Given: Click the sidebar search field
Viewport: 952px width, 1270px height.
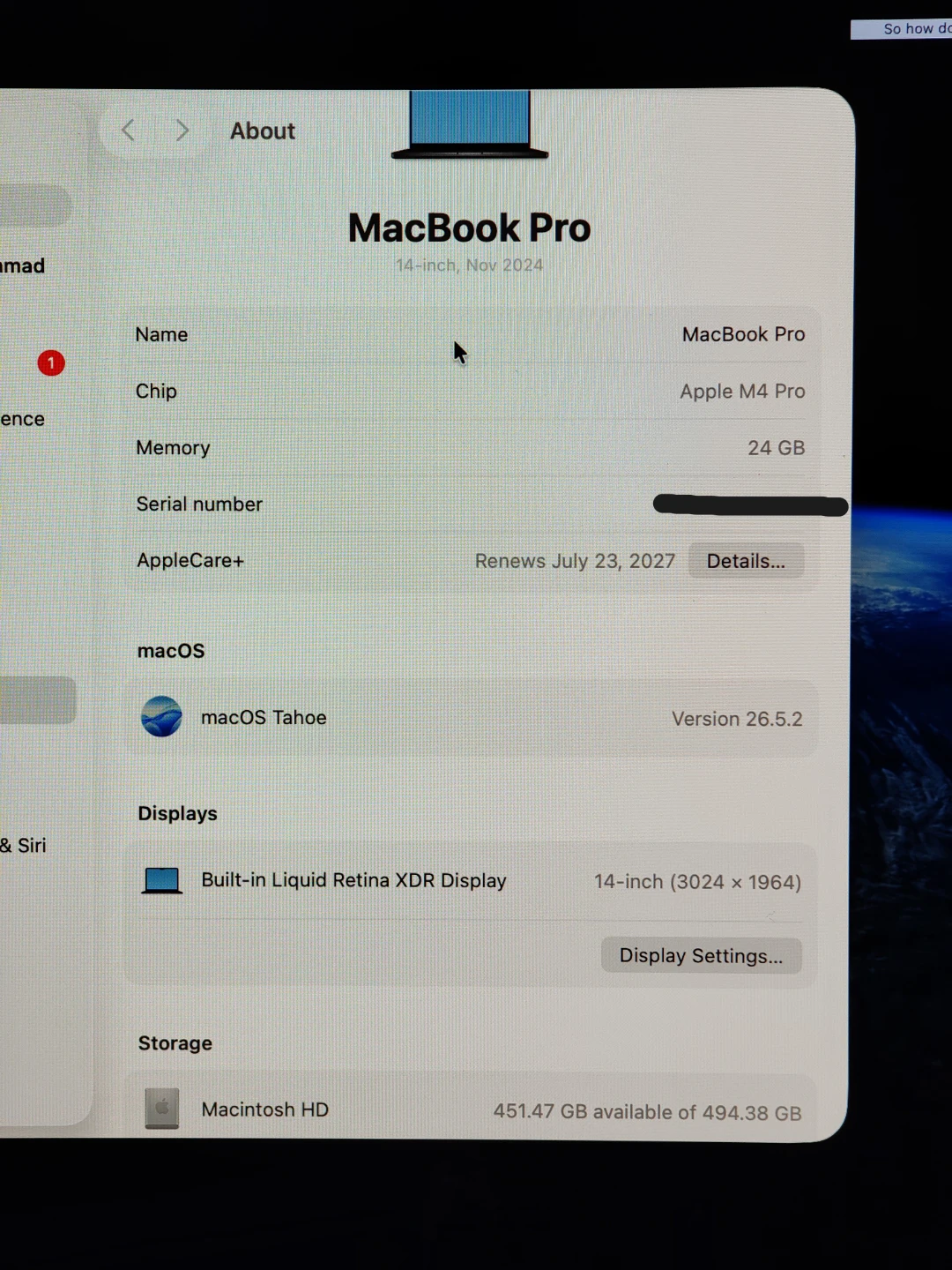Looking at the screenshot, I should click(35, 205).
